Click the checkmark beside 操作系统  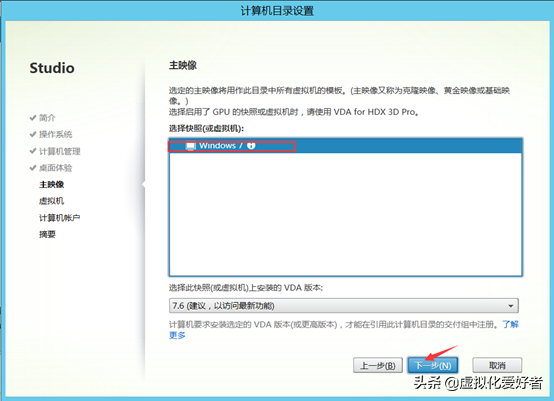pyautogui.click(x=33, y=134)
